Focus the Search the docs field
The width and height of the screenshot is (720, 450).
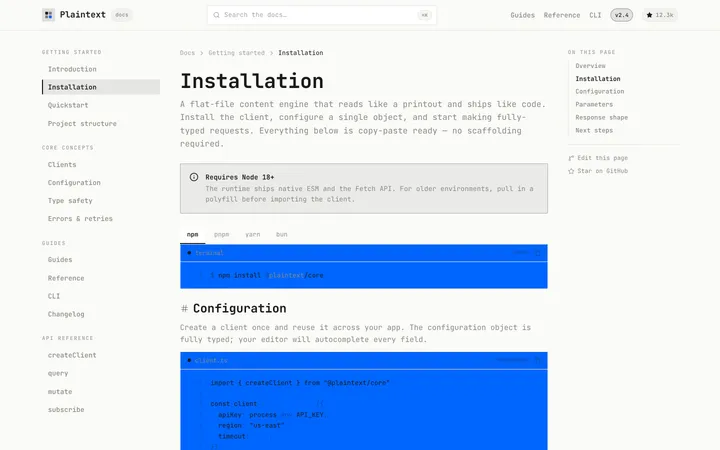[321, 15]
